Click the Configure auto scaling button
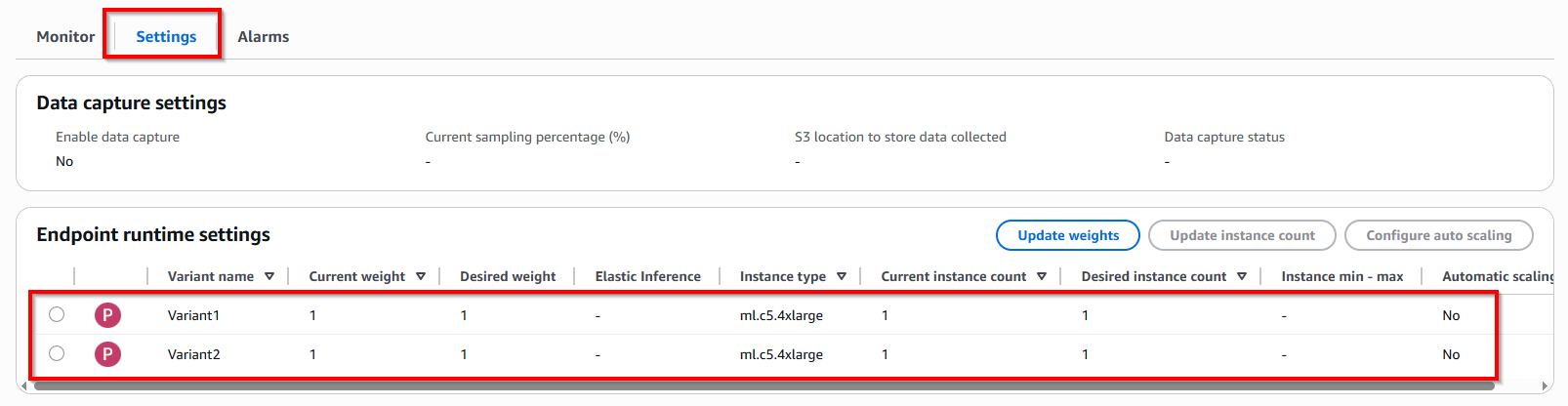Viewport: 1568px width, 406px height. 1438,235
